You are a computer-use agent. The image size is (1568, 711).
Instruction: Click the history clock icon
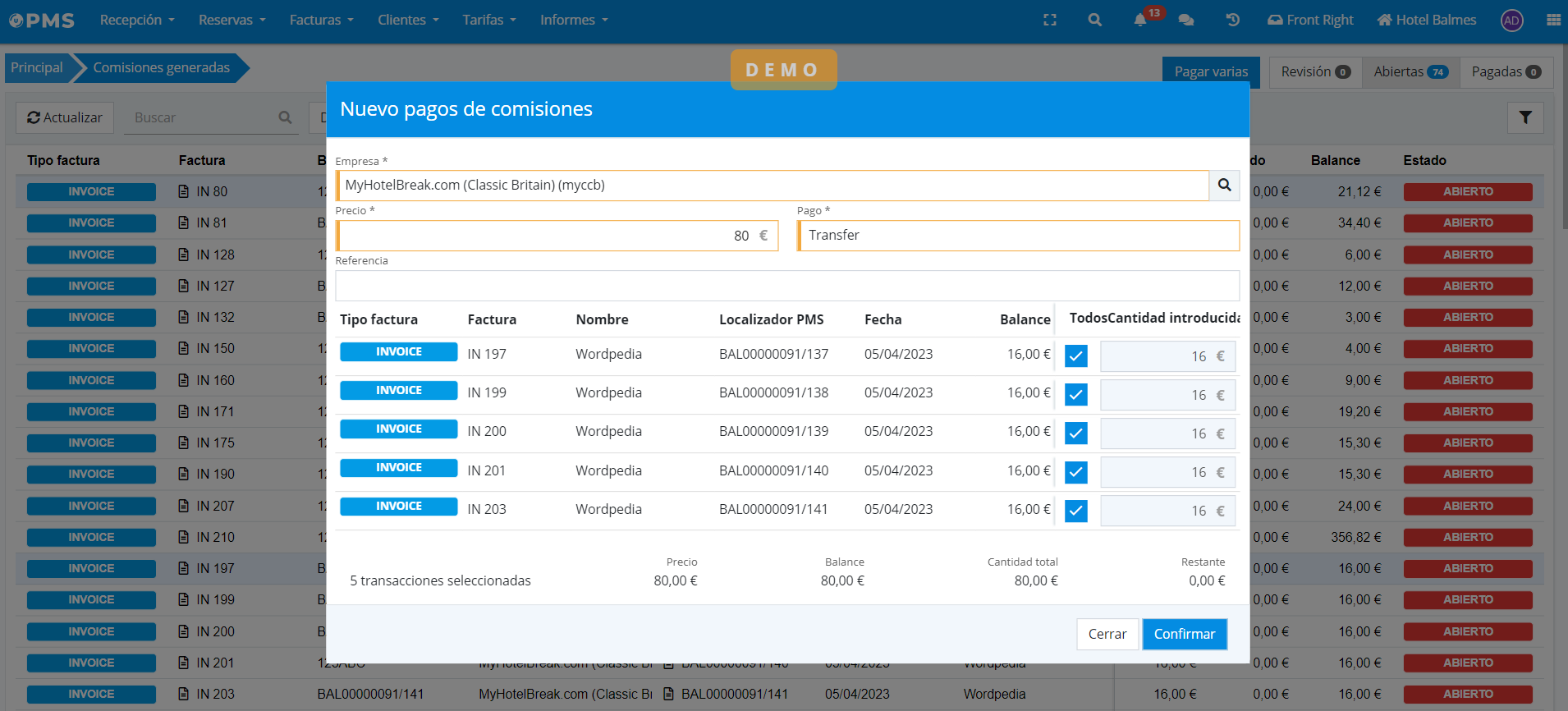coord(1232,20)
